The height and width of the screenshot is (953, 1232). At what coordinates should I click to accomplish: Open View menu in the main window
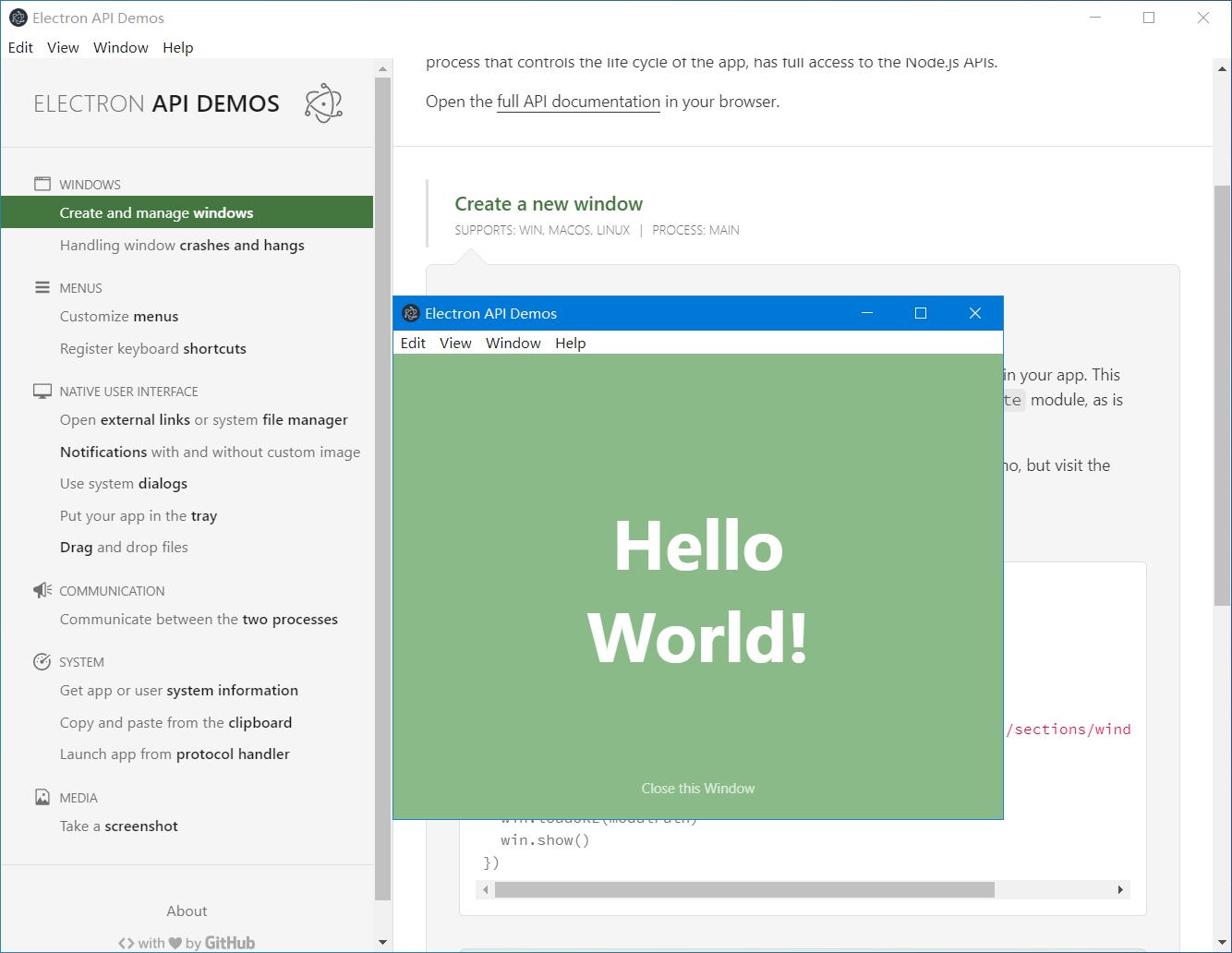click(x=63, y=47)
